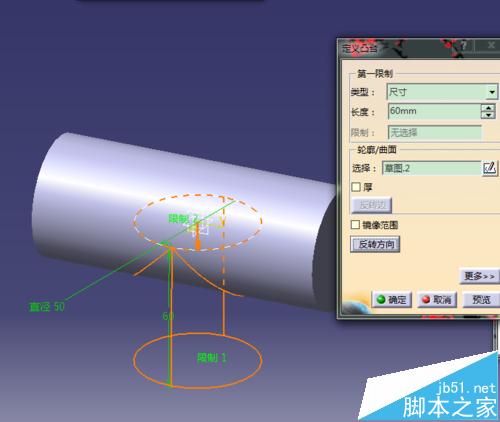Enable the 镜像范围 checkbox

click(x=355, y=225)
